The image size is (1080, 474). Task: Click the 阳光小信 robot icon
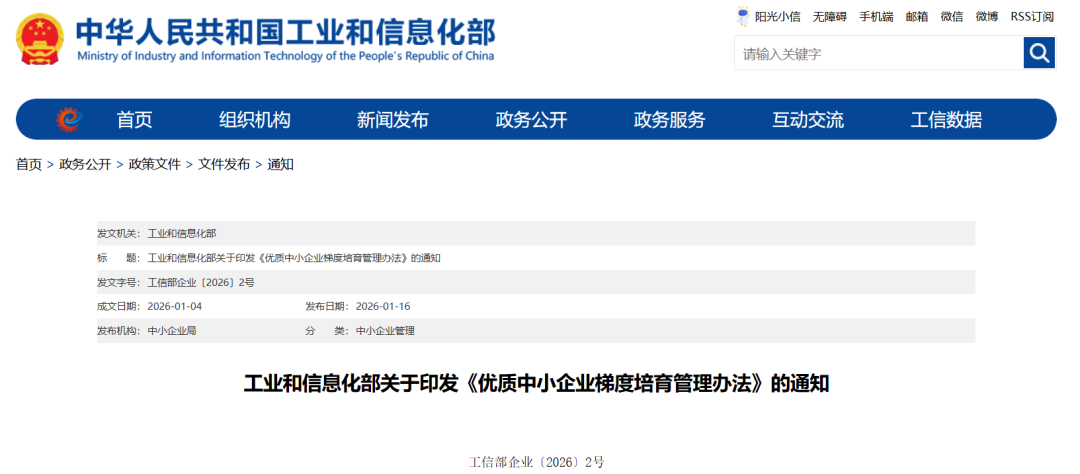[743, 17]
